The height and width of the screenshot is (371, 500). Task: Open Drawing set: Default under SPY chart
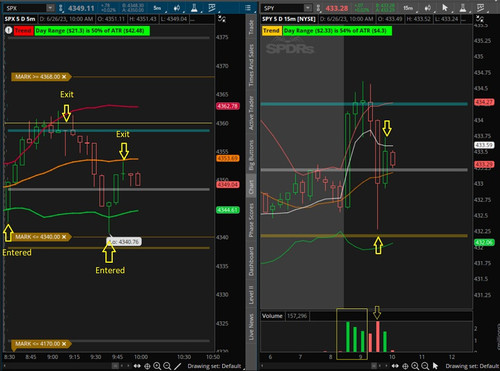472,366
